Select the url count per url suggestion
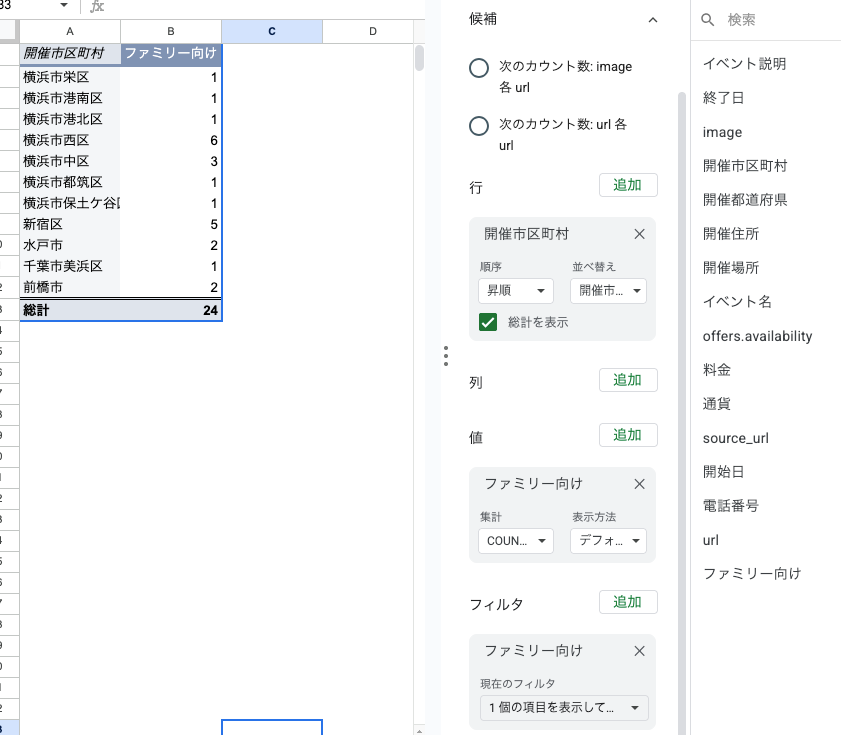This screenshot has width=841, height=735. coord(479,126)
